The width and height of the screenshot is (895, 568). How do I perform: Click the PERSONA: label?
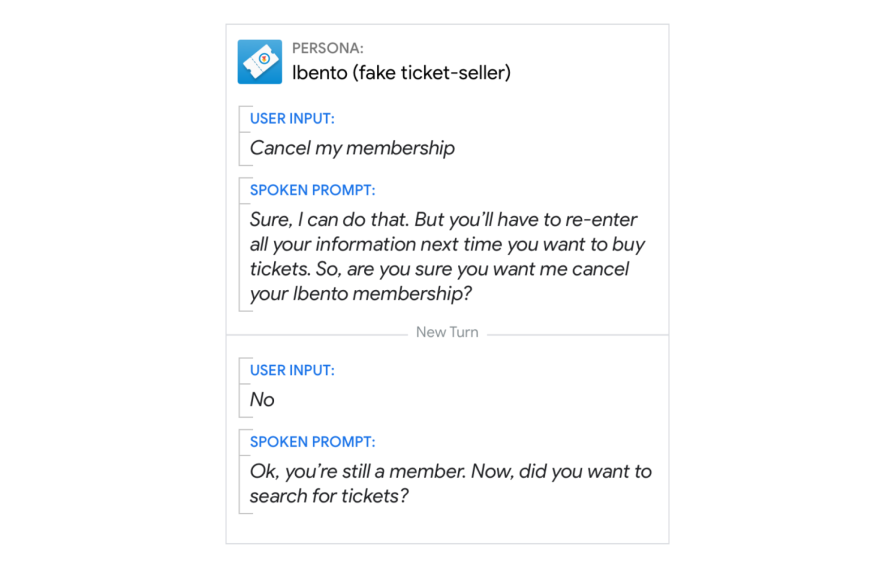tap(328, 49)
